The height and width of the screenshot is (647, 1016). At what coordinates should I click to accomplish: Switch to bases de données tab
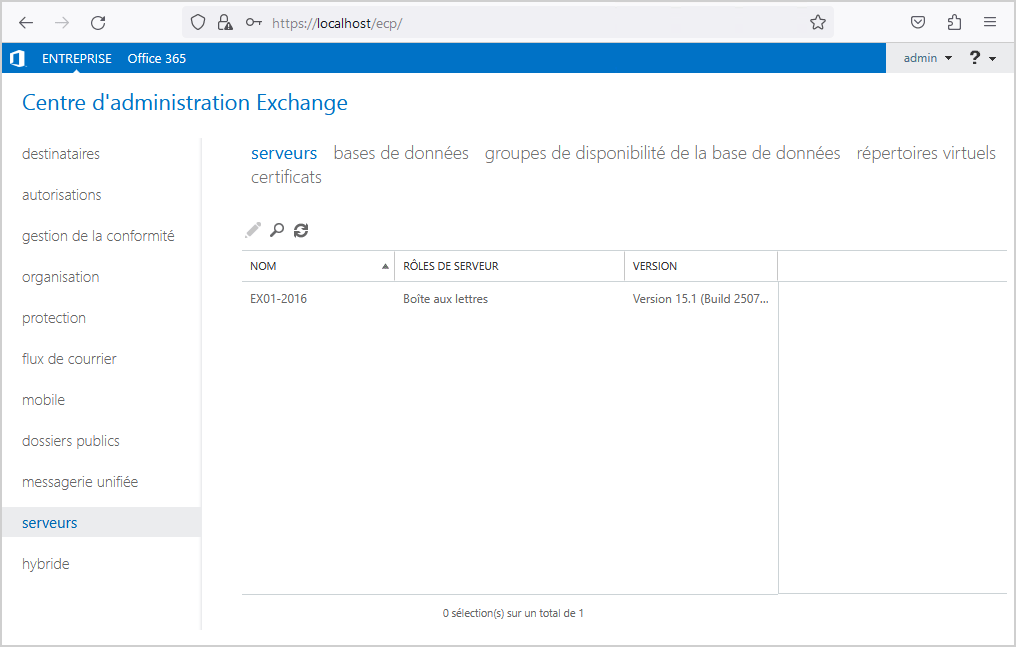tap(400, 153)
